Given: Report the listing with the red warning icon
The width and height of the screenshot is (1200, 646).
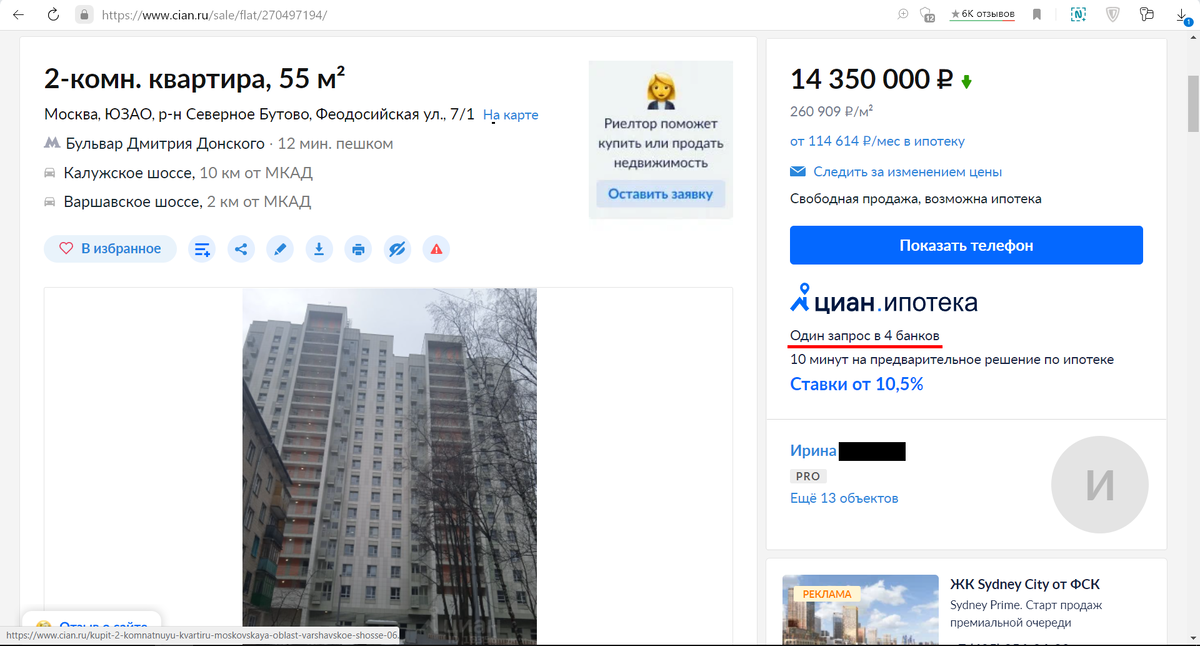Looking at the screenshot, I should 436,249.
